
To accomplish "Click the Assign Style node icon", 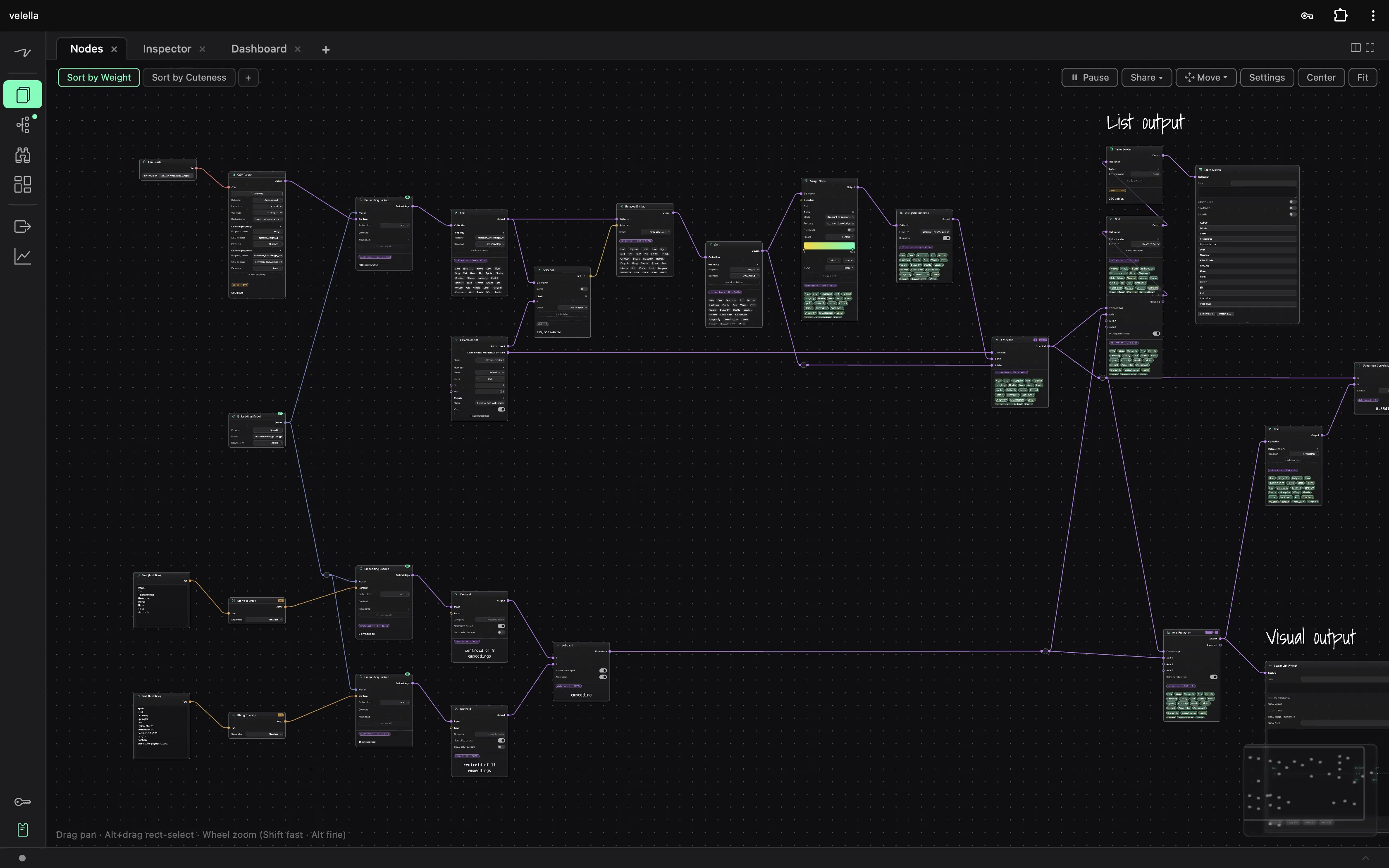I will 806,181.
